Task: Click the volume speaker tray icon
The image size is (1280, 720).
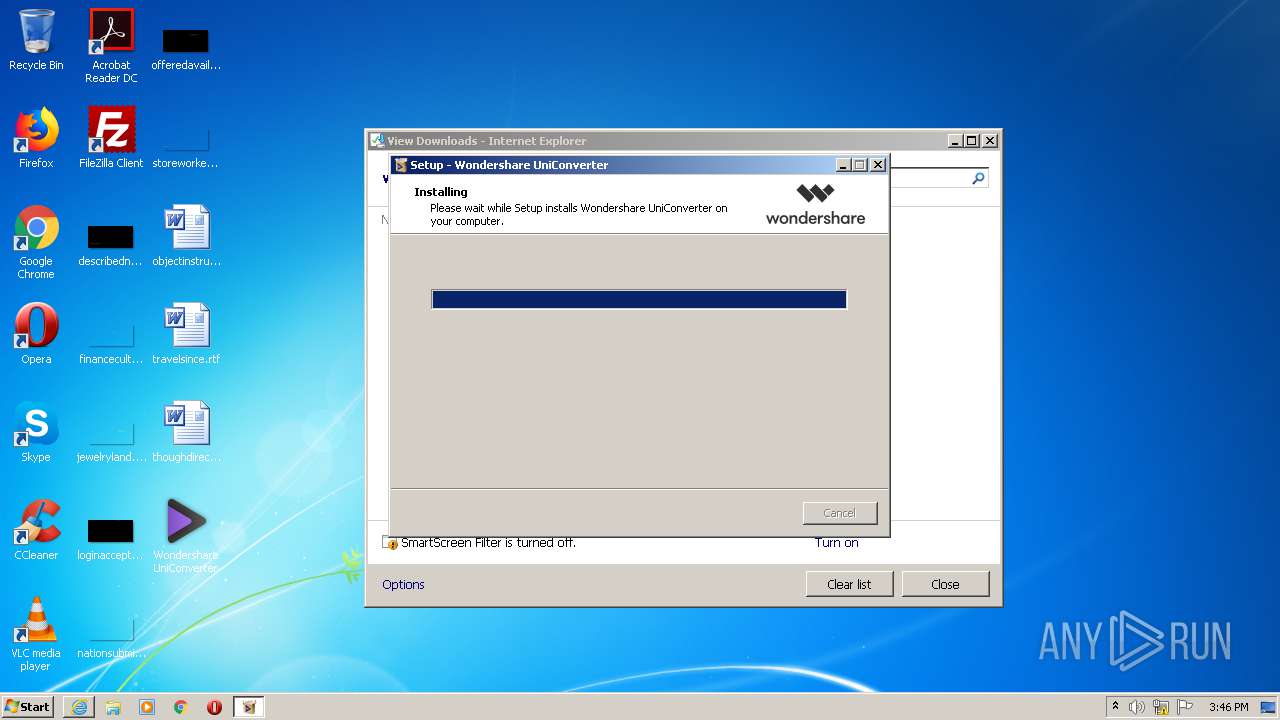Action: pyautogui.click(x=1137, y=707)
